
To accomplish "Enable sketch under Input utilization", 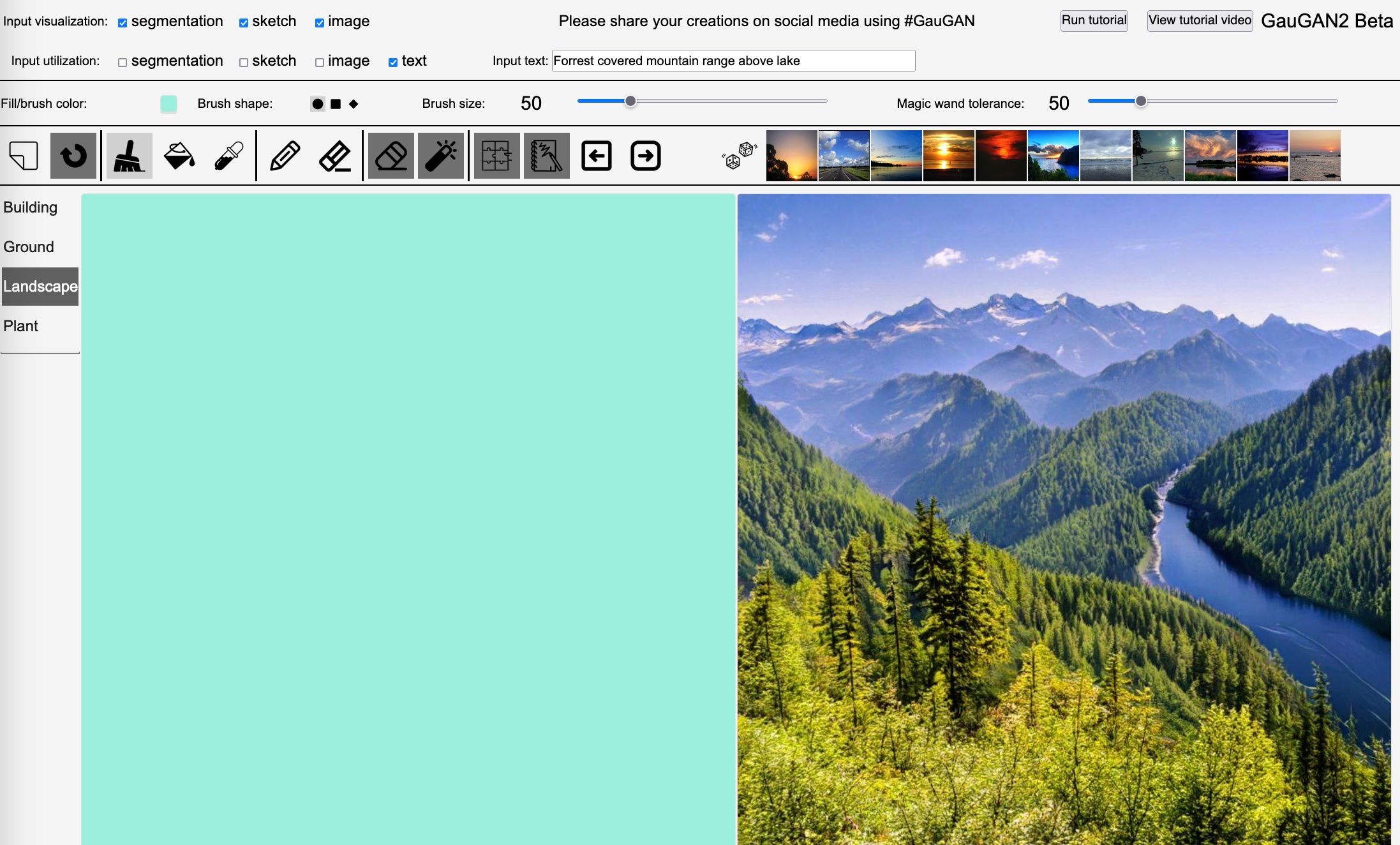I will pos(244,63).
